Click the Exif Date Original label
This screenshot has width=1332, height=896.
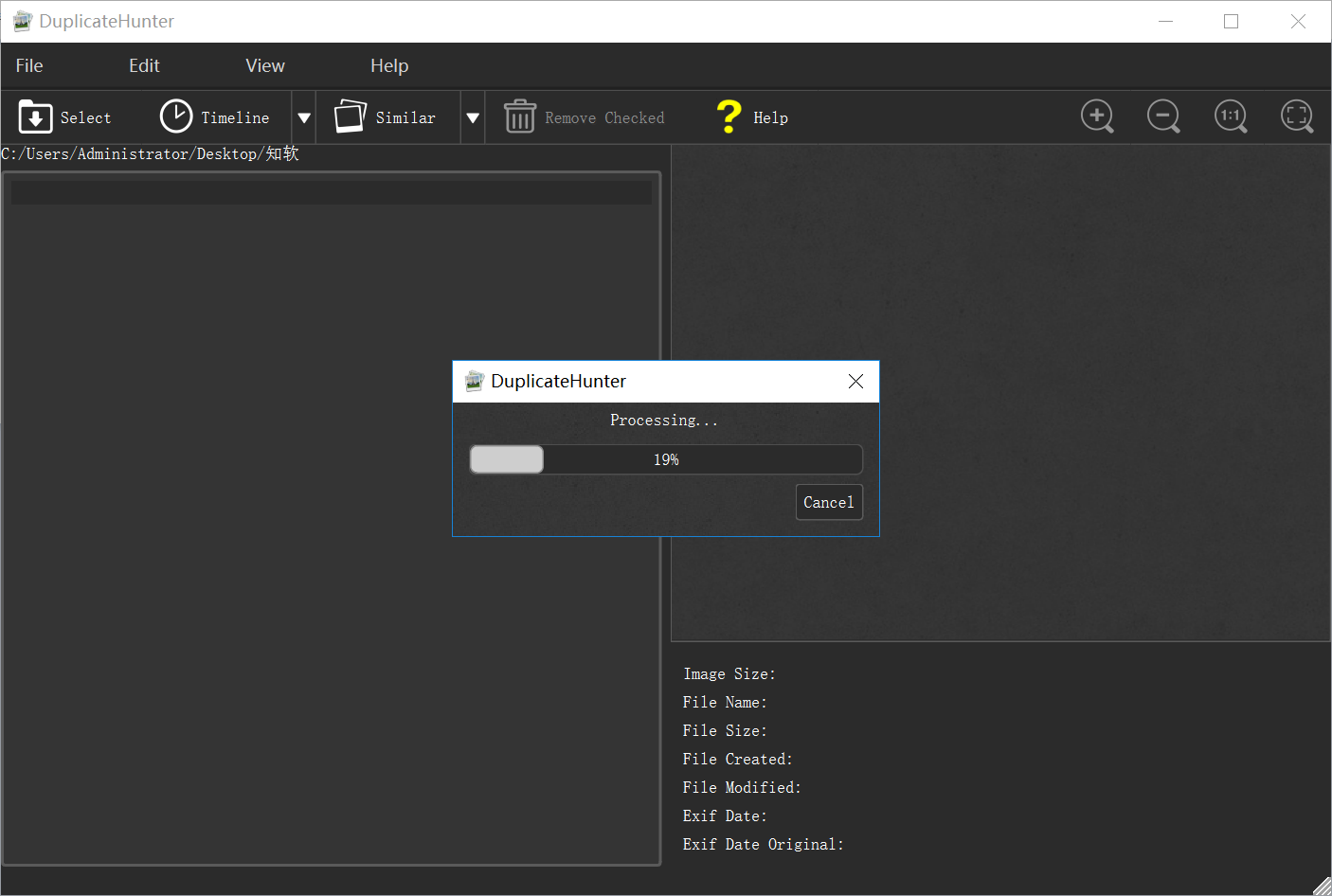click(764, 844)
